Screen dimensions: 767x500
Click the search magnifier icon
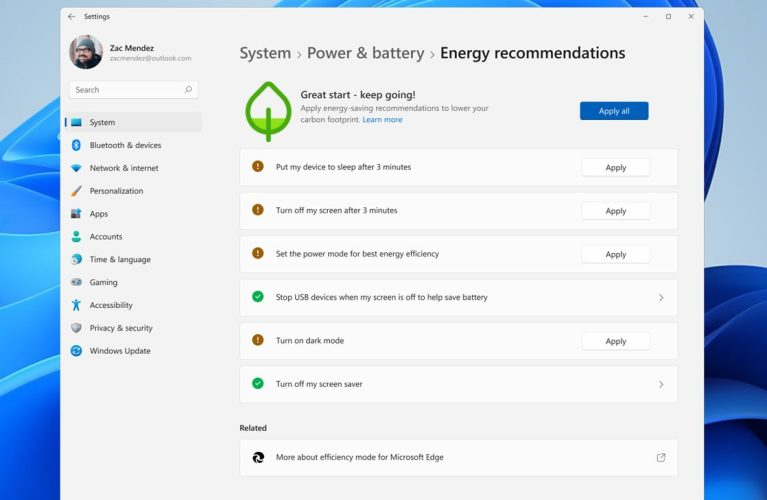(x=188, y=90)
